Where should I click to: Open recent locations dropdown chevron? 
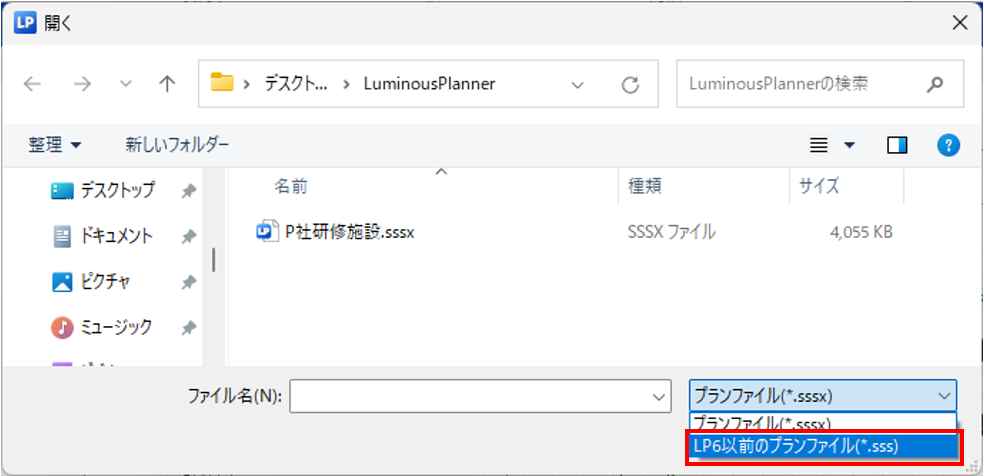[x=125, y=85]
